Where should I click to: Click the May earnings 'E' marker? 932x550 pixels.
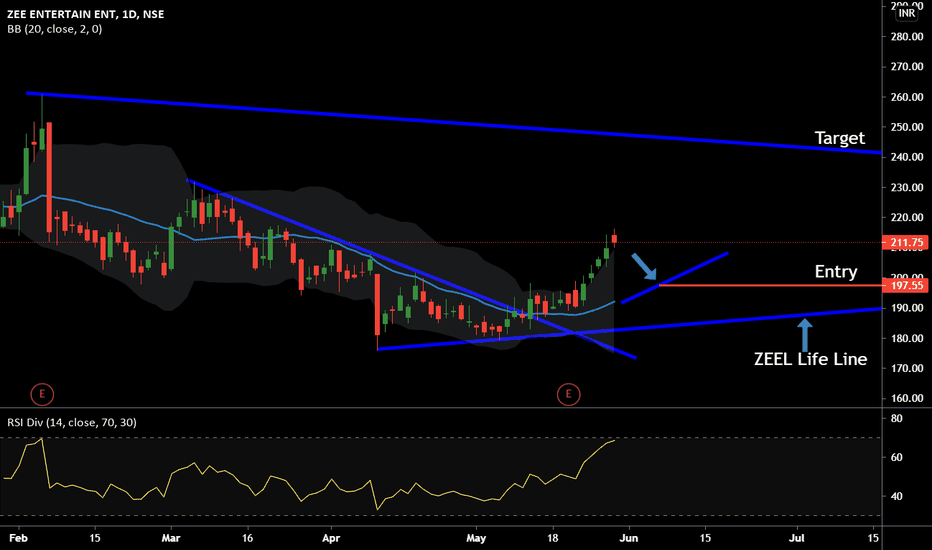[568, 394]
